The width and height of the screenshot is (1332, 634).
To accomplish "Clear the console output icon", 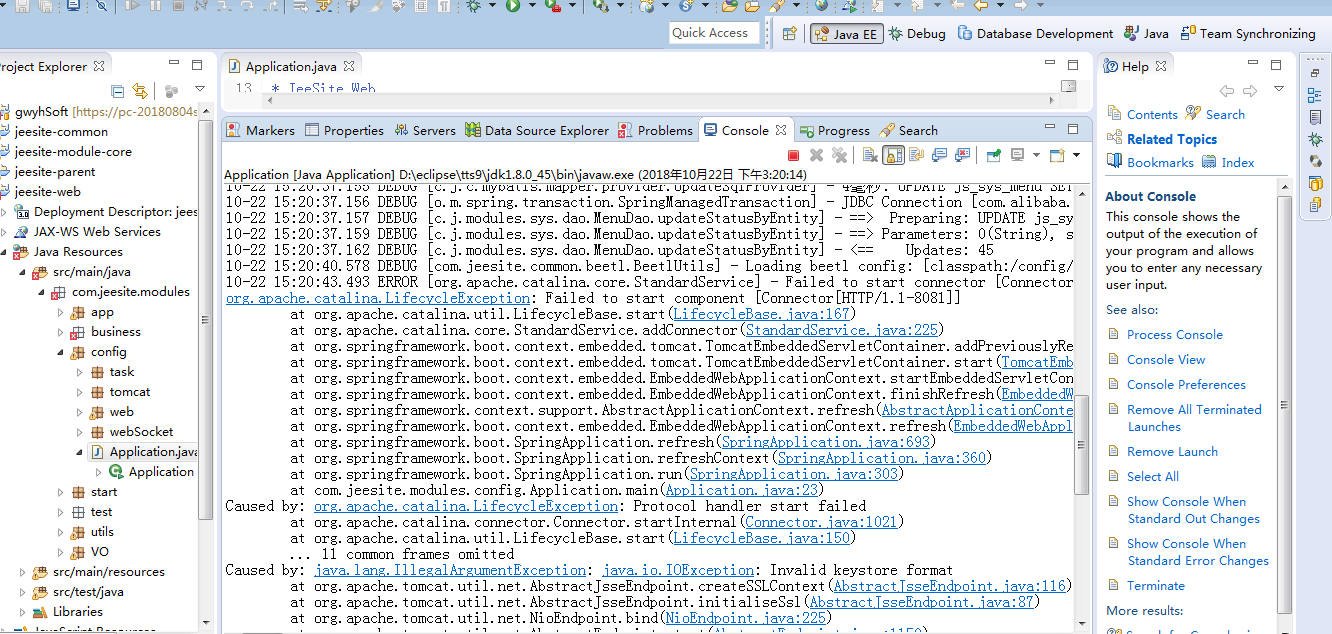I will pyautogui.click(x=870, y=155).
